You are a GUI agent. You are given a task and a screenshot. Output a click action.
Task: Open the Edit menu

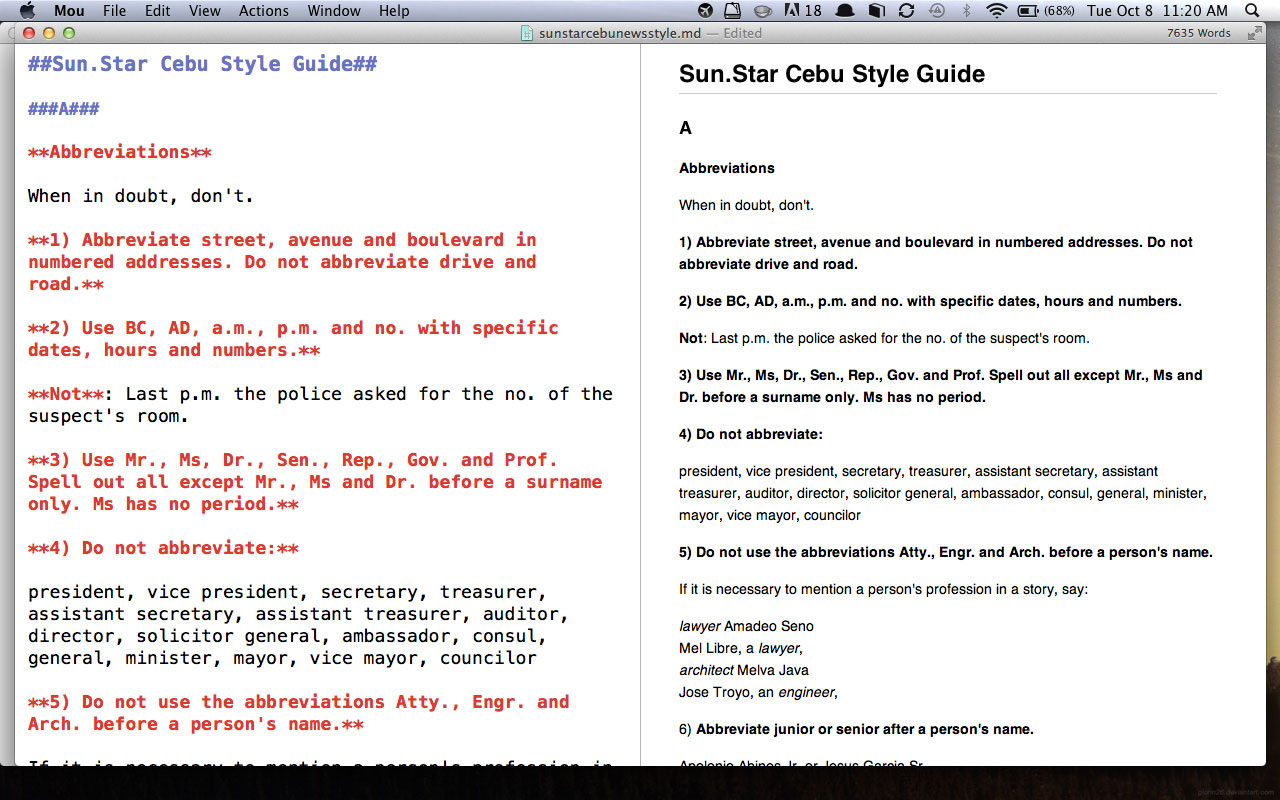(x=157, y=11)
